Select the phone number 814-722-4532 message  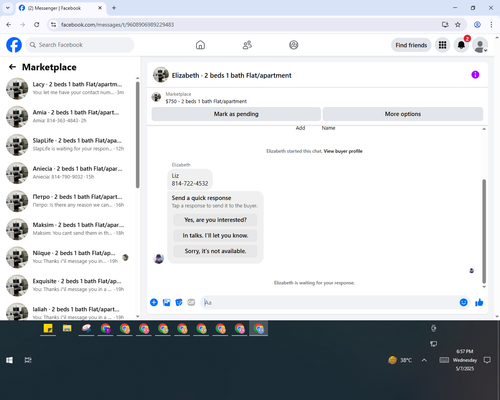[190, 184]
